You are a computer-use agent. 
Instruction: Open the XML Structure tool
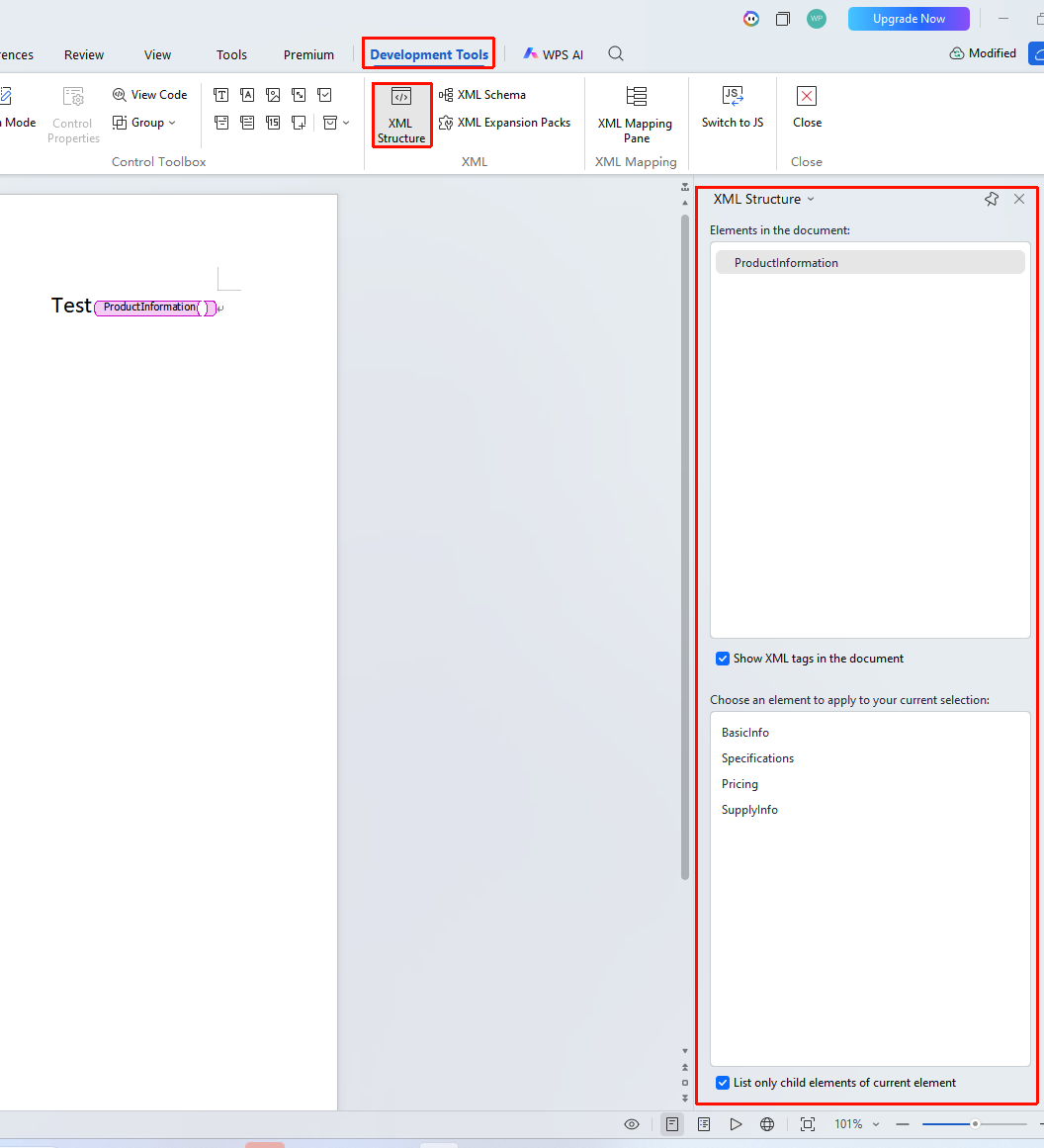401,115
